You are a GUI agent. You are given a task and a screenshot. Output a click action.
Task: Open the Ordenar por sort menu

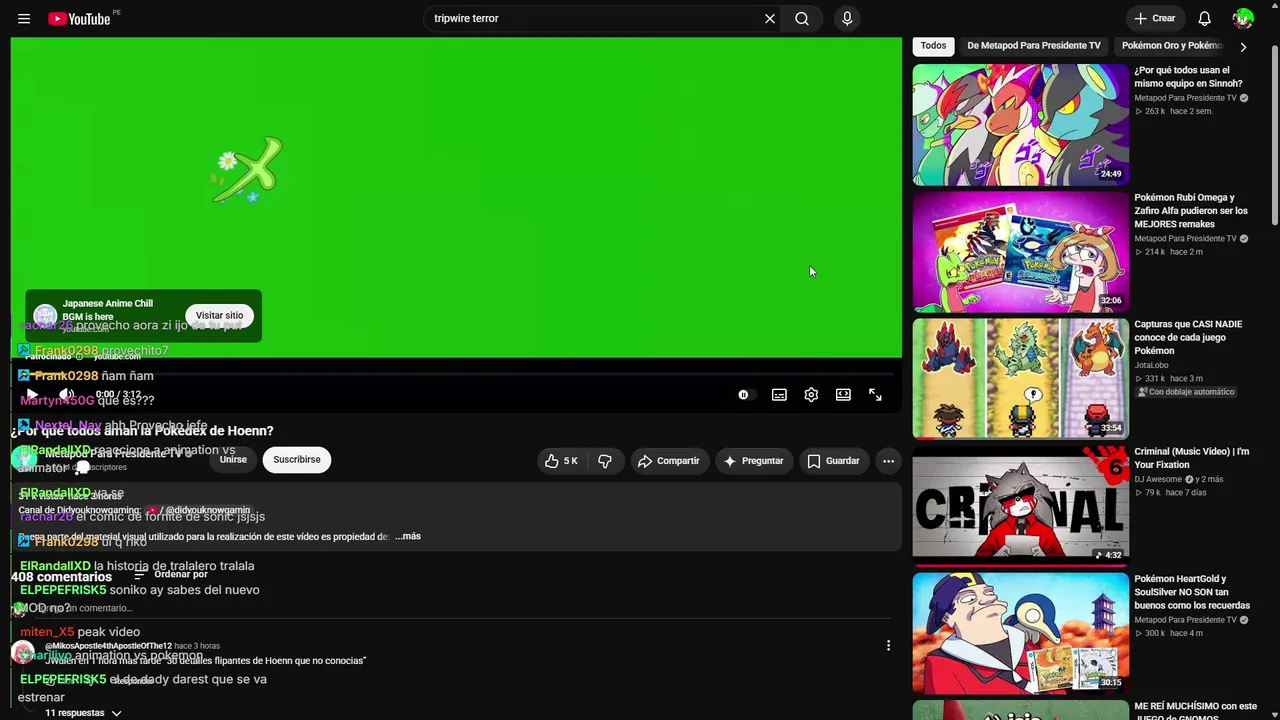[171, 575]
